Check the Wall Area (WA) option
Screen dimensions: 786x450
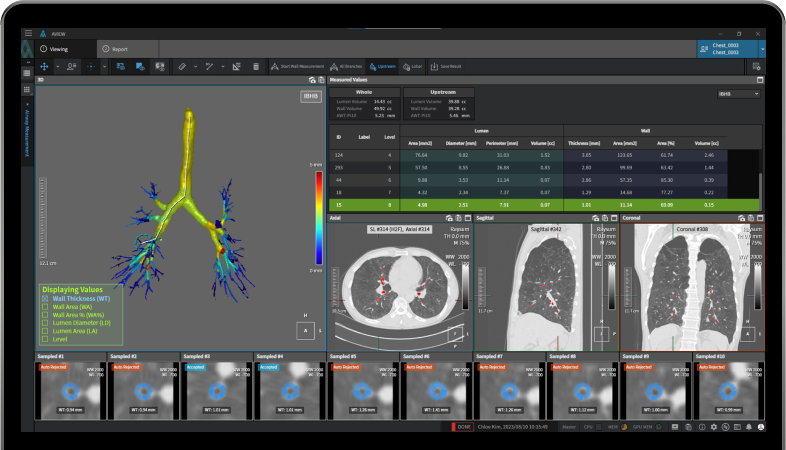(44, 306)
